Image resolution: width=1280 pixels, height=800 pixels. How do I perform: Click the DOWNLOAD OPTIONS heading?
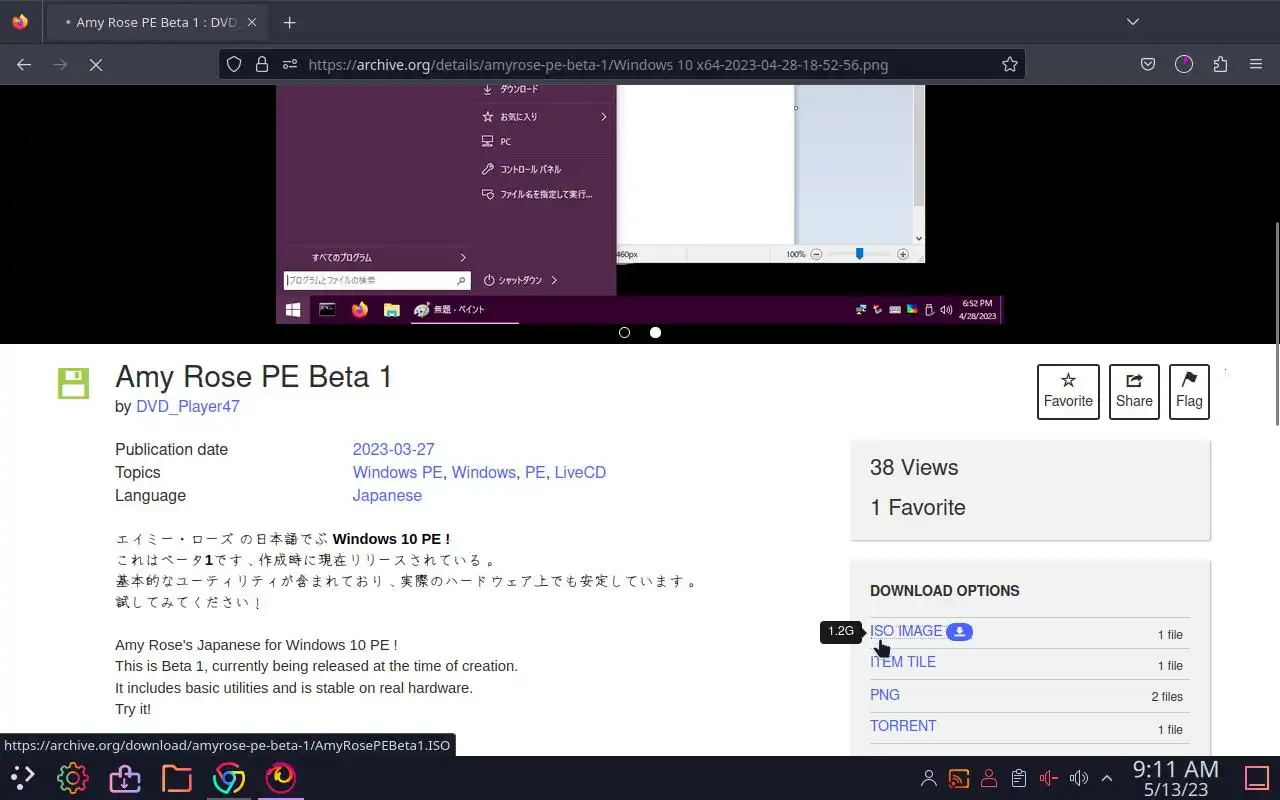point(945,590)
